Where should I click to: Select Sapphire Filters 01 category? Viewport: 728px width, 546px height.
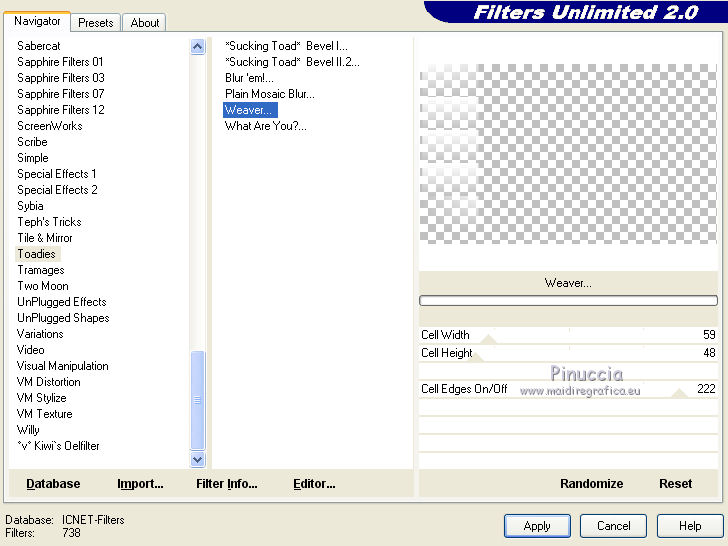(x=60, y=62)
